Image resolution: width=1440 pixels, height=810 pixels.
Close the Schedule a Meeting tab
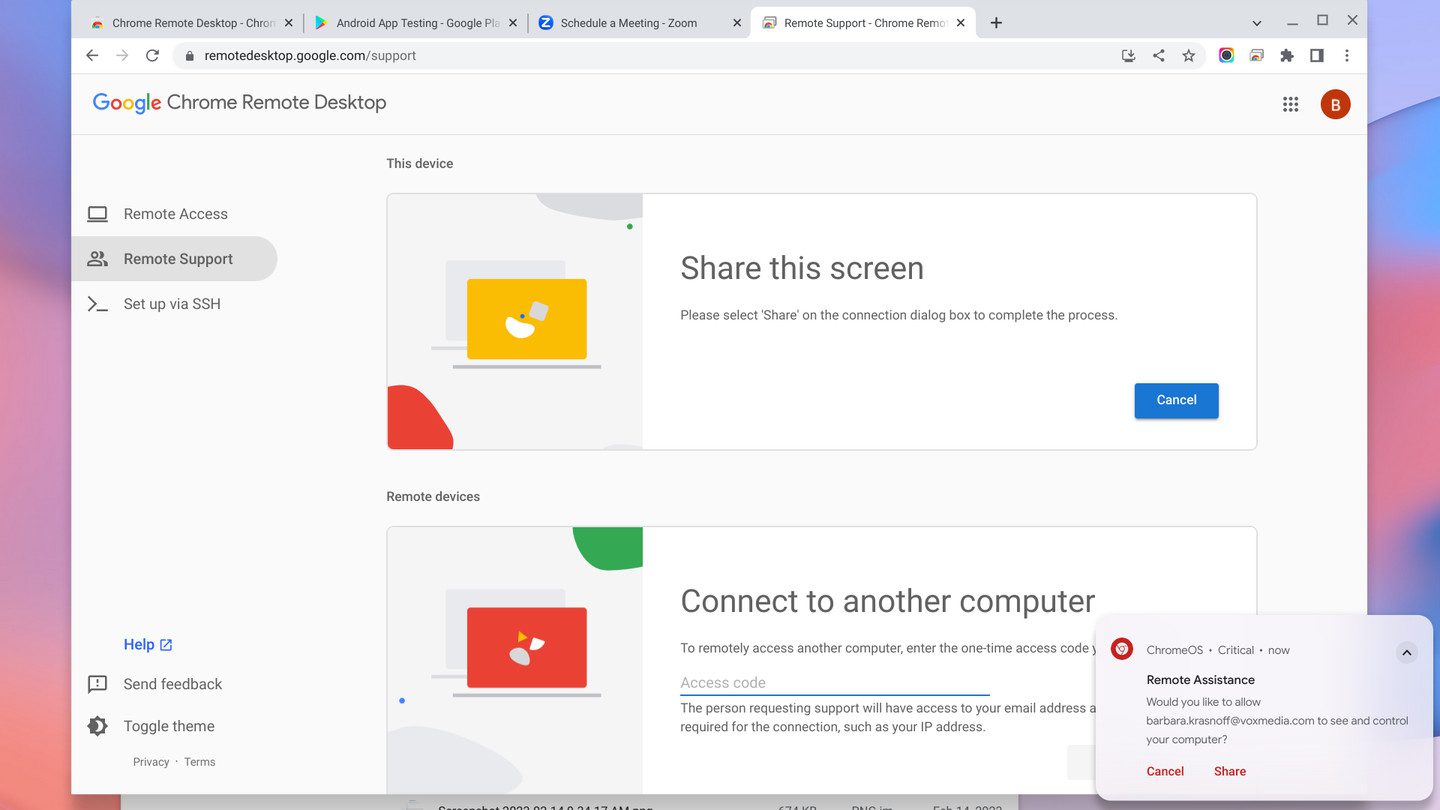click(737, 23)
